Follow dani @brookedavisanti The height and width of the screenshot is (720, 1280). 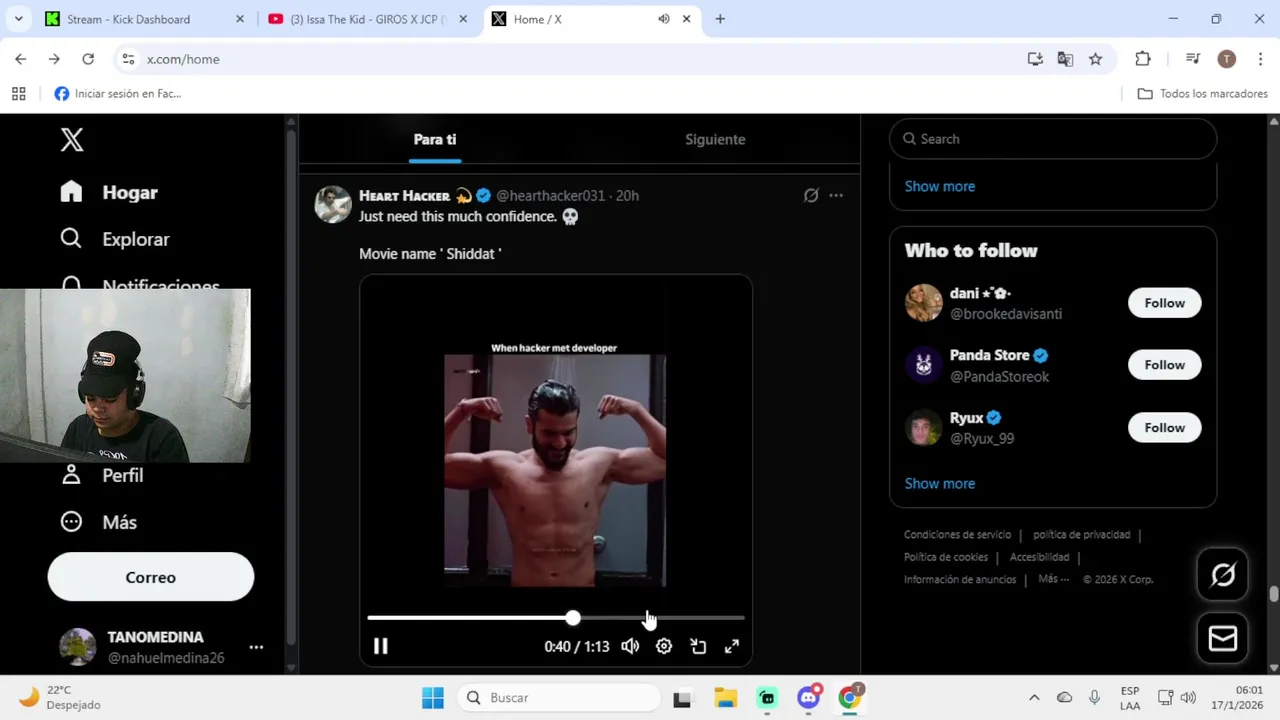[x=1165, y=303]
